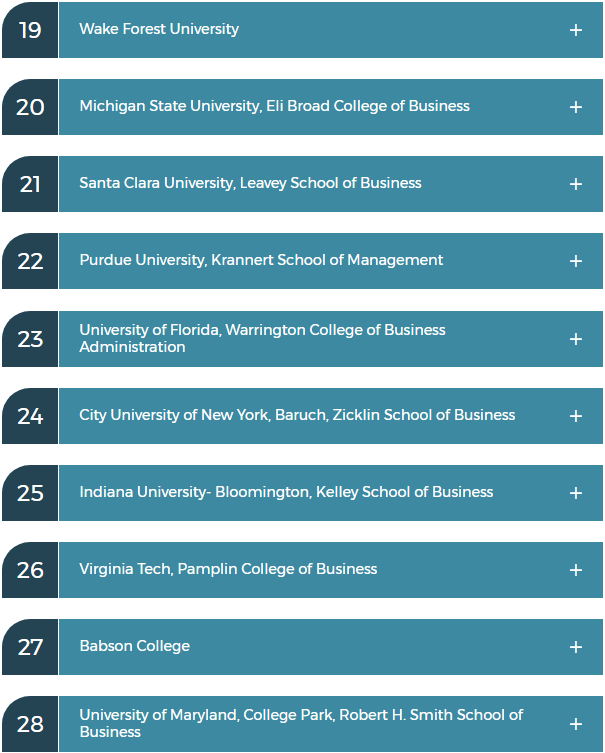605x753 pixels.
Task: Click plus icon beside University of Florida
Action: click(575, 339)
